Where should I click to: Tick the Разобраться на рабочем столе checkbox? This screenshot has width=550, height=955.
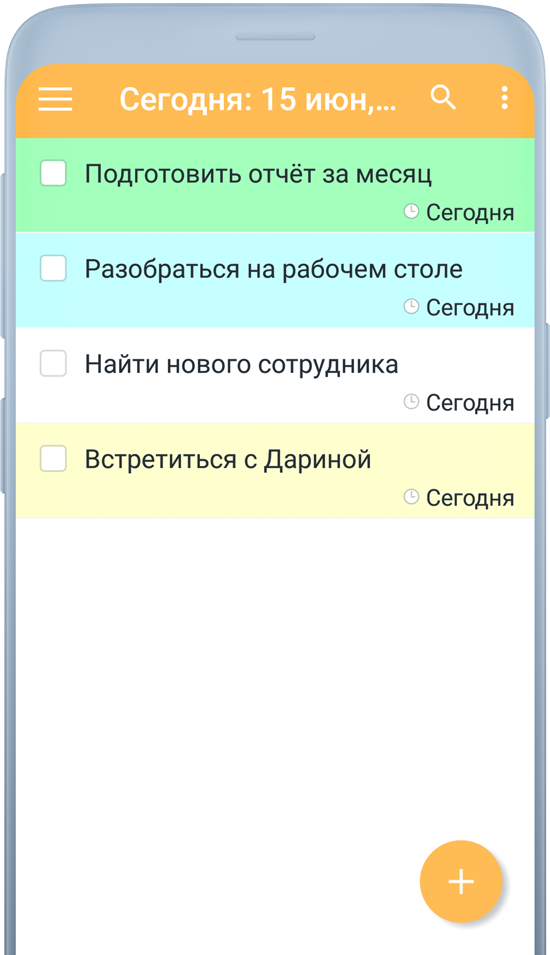tap(53, 268)
